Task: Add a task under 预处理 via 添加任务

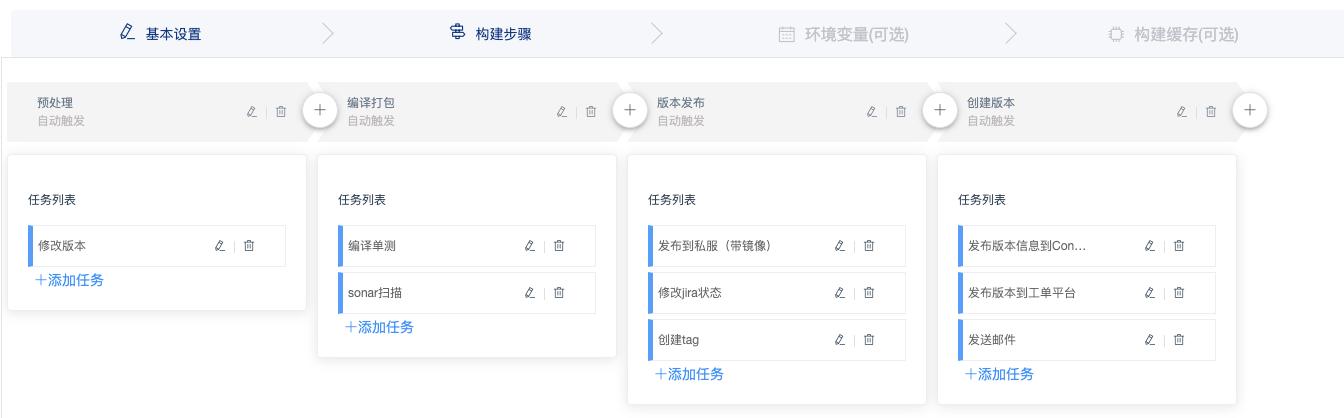Action: click(x=69, y=280)
